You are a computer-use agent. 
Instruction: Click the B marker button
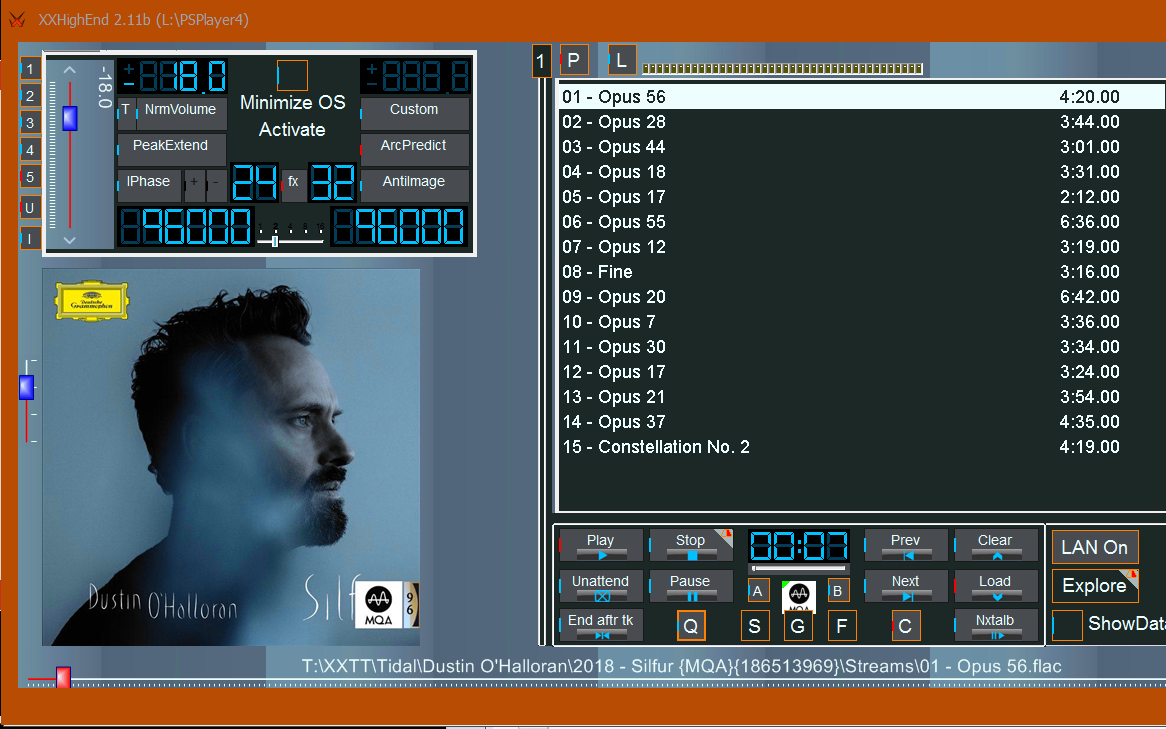pyautogui.click(x=838, y=591)
